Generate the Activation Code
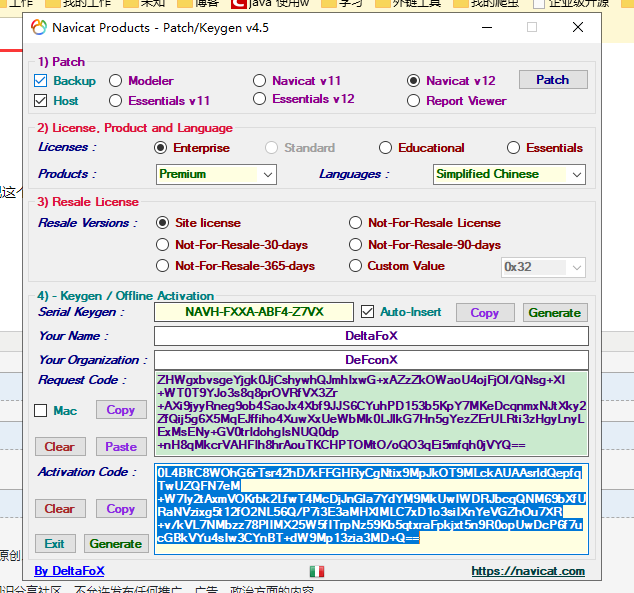634x593 pixels. pyautogui.click(x=116, y=544)
